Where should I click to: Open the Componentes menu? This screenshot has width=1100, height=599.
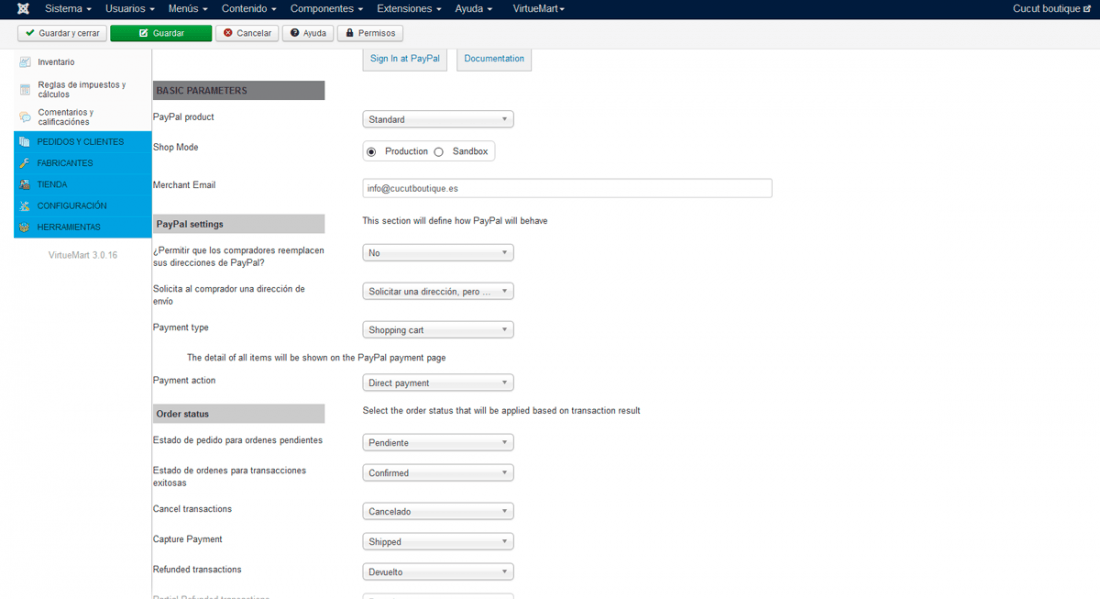click(x=327, y=8)
